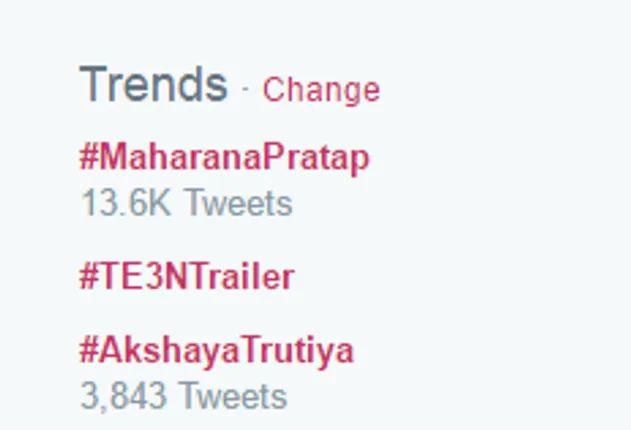The height and width of the screenshot is (430, 631).
Task: Open the #MaharanaPratap trending hashtag
Action: (x=224, y=158)
